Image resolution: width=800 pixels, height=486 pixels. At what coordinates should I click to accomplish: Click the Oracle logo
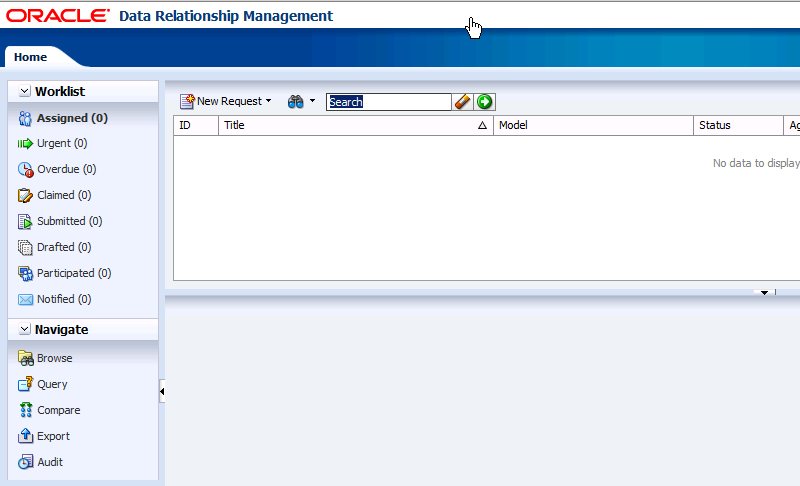pyautogui.click(x=58, y=16)
